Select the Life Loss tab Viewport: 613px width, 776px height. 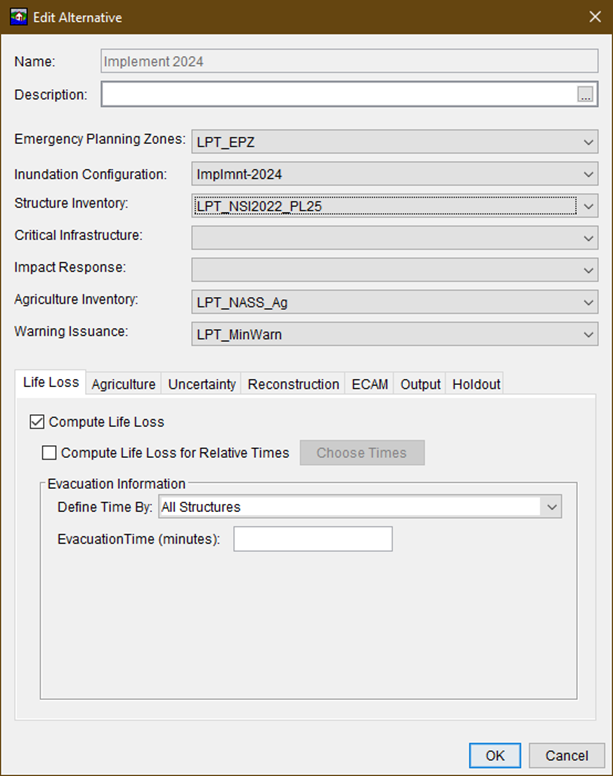point(50,382)
